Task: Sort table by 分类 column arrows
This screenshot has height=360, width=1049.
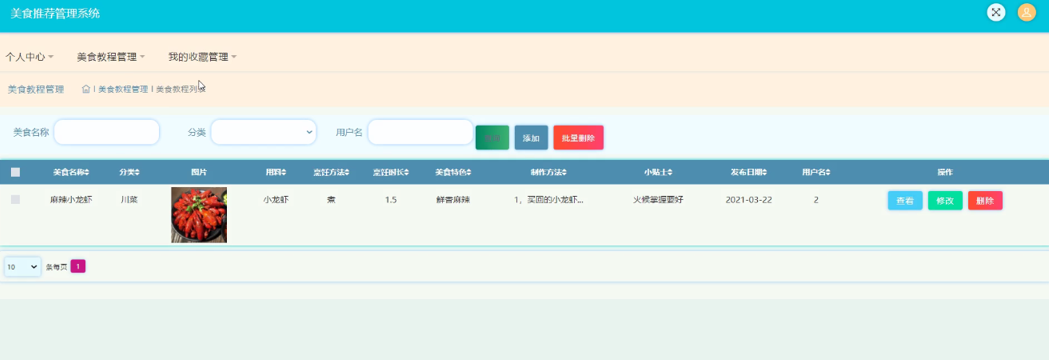Action: coord(137,173)
